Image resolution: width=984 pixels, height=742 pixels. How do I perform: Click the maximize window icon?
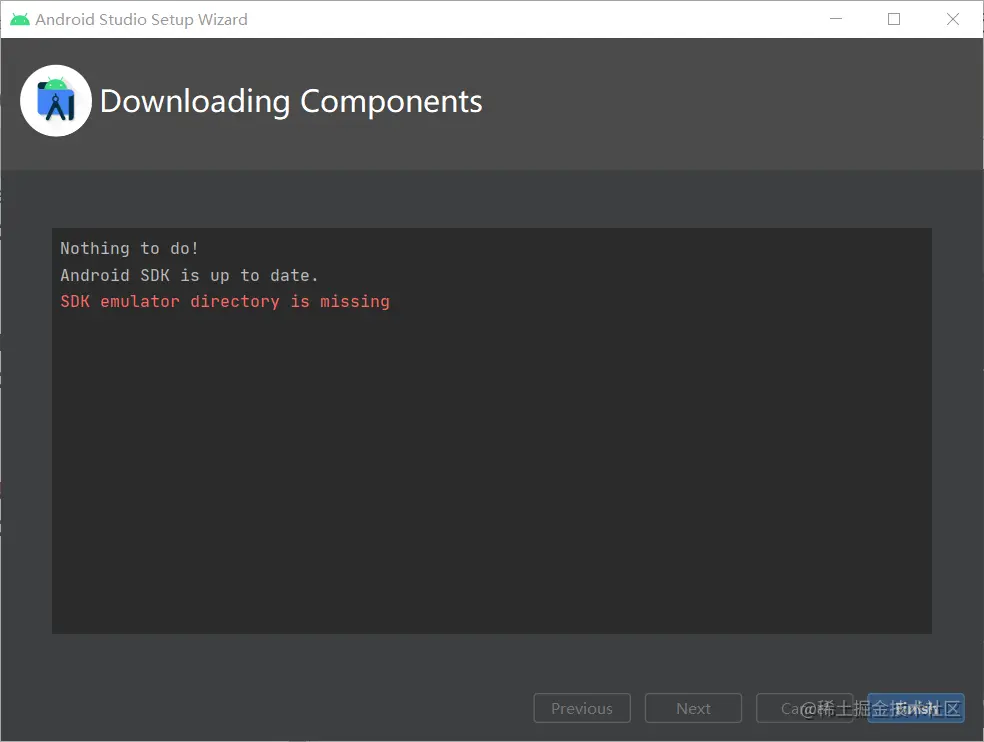coord(893,18)
